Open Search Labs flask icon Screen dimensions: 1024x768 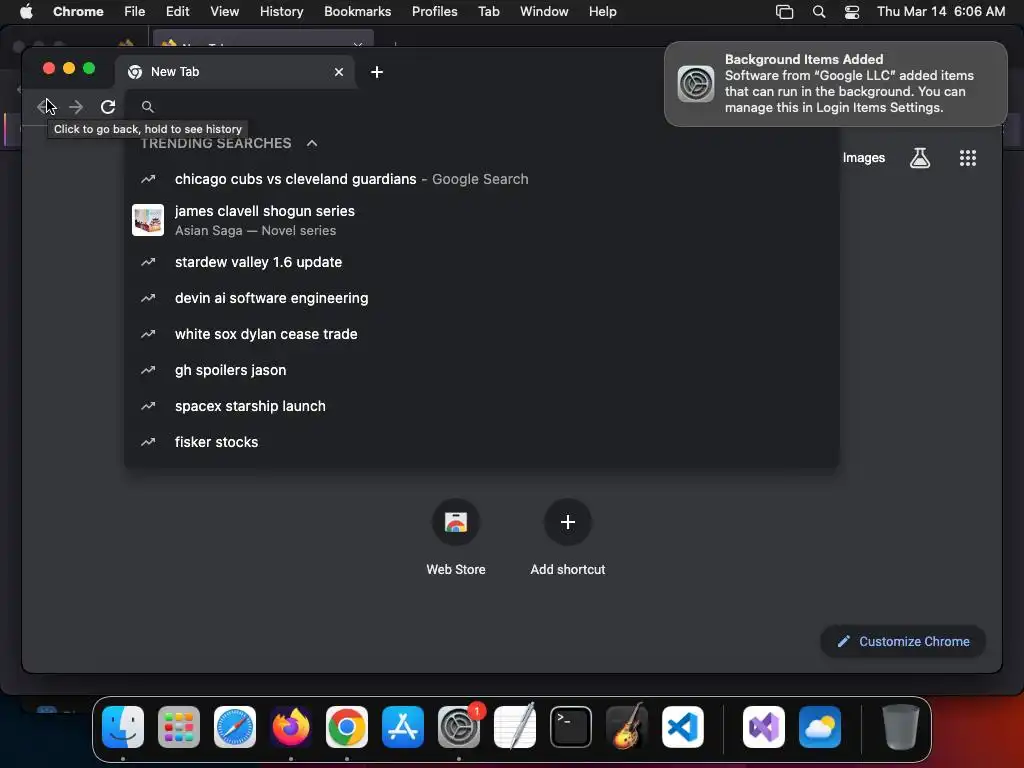920,157
